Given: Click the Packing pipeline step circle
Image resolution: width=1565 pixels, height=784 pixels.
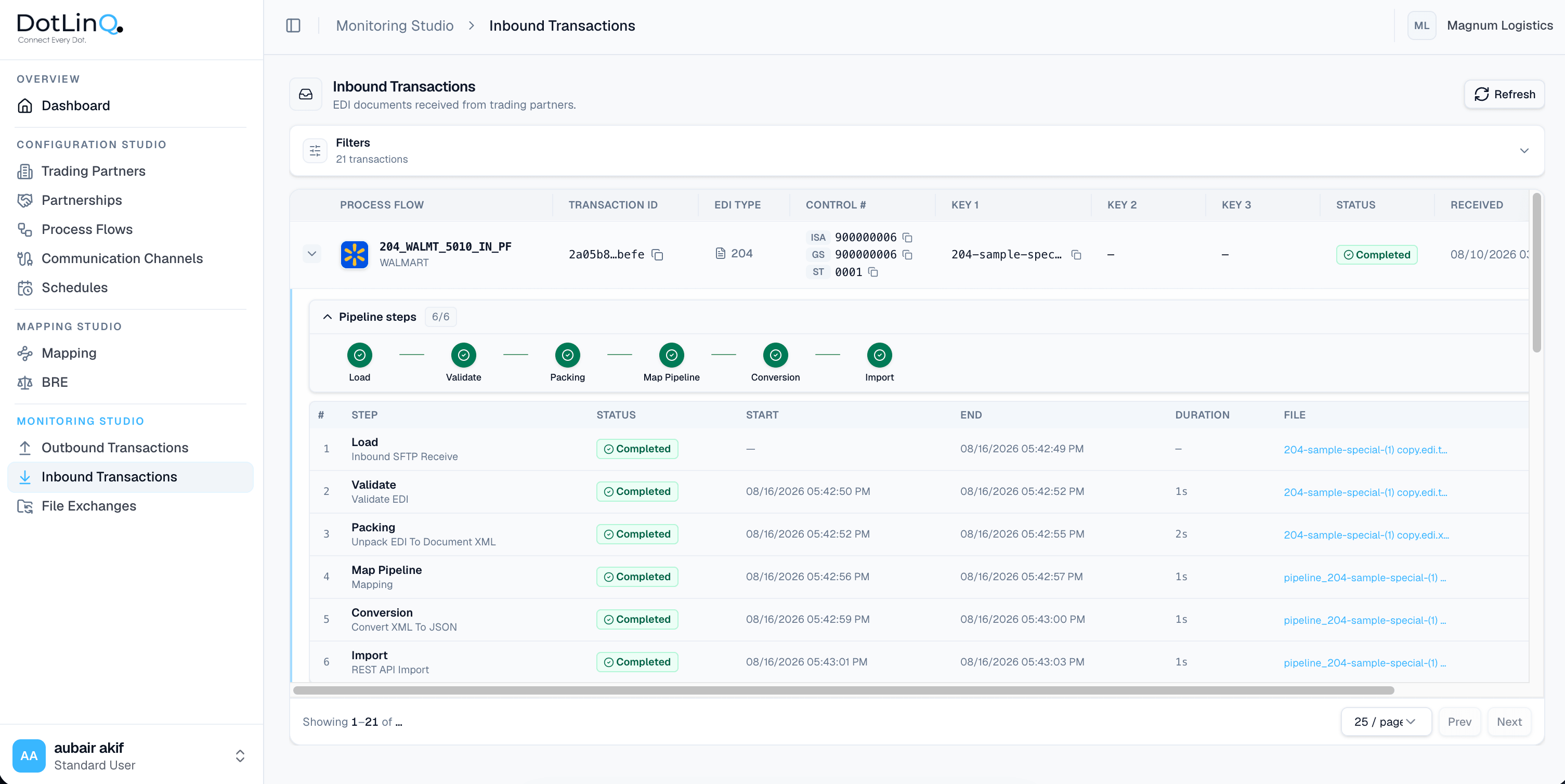Looking at the screenshot, I should [567, 355].
